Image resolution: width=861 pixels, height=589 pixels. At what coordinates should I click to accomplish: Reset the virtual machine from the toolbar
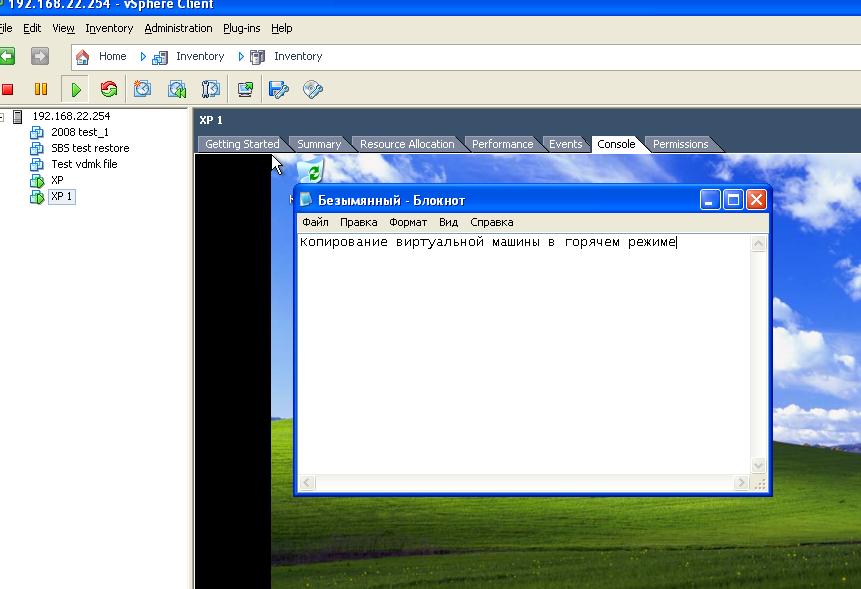[109, 89]
